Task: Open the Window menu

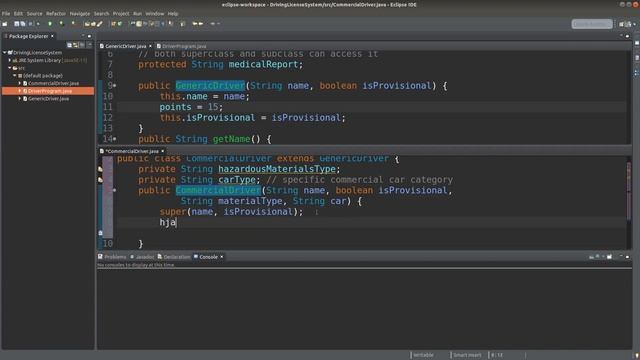Action: click(155, 13)
